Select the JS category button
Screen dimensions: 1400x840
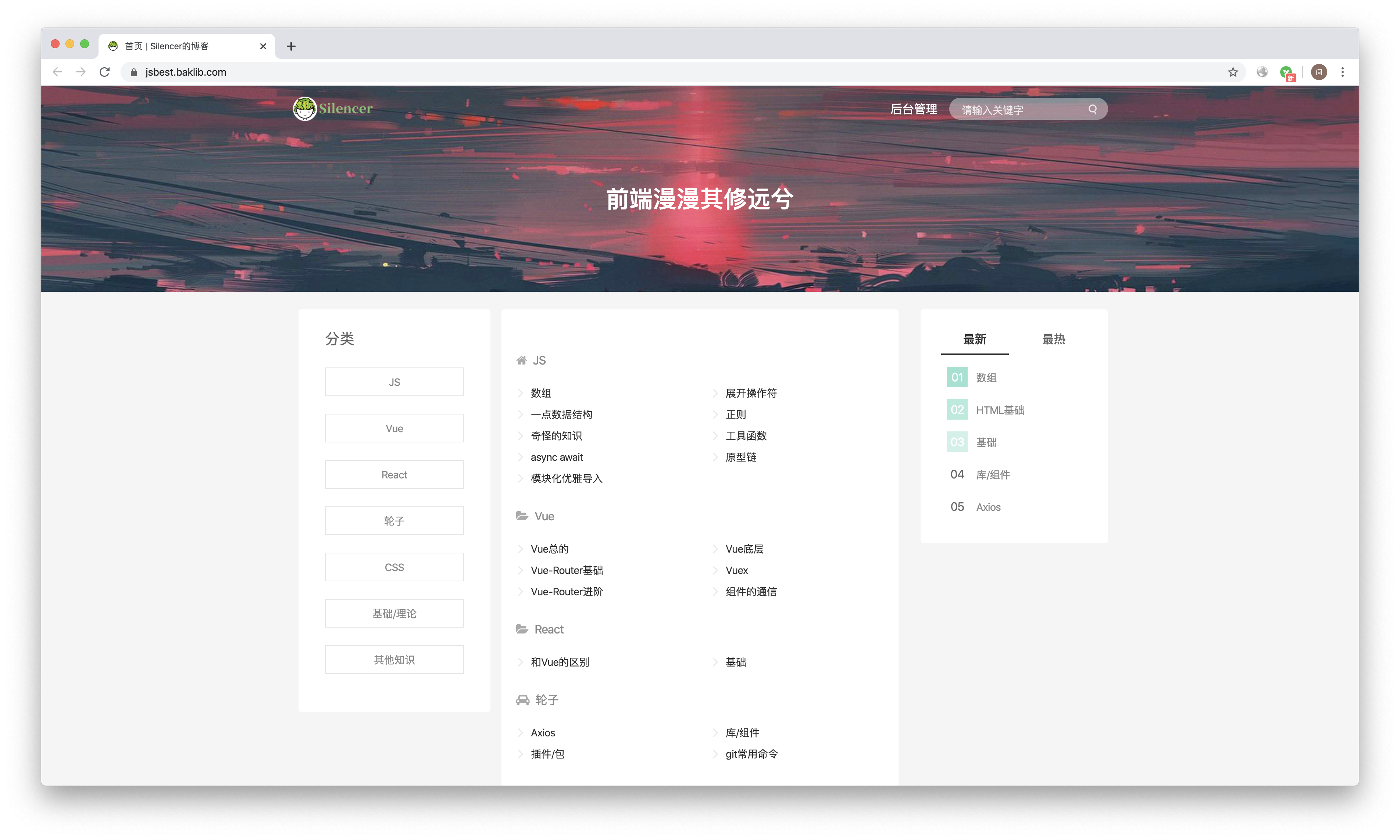[394, 382]
